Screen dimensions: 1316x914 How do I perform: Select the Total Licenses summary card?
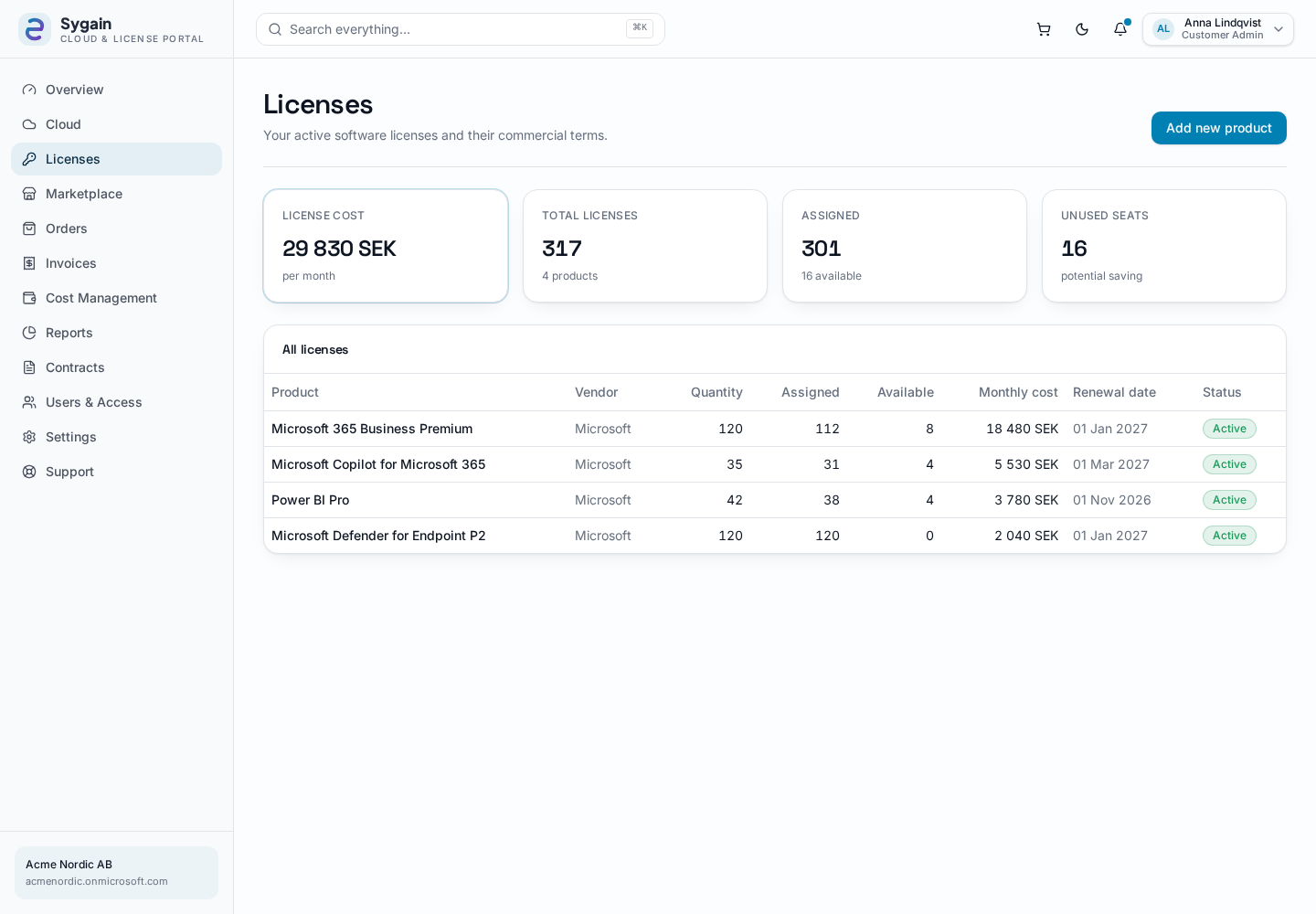click(645, 246)
